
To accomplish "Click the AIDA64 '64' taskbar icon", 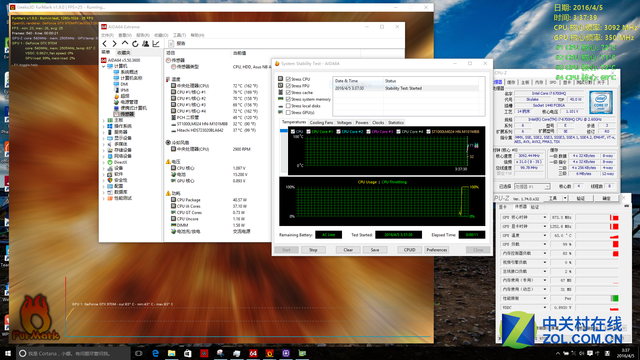I will click(x=253, y=353).
